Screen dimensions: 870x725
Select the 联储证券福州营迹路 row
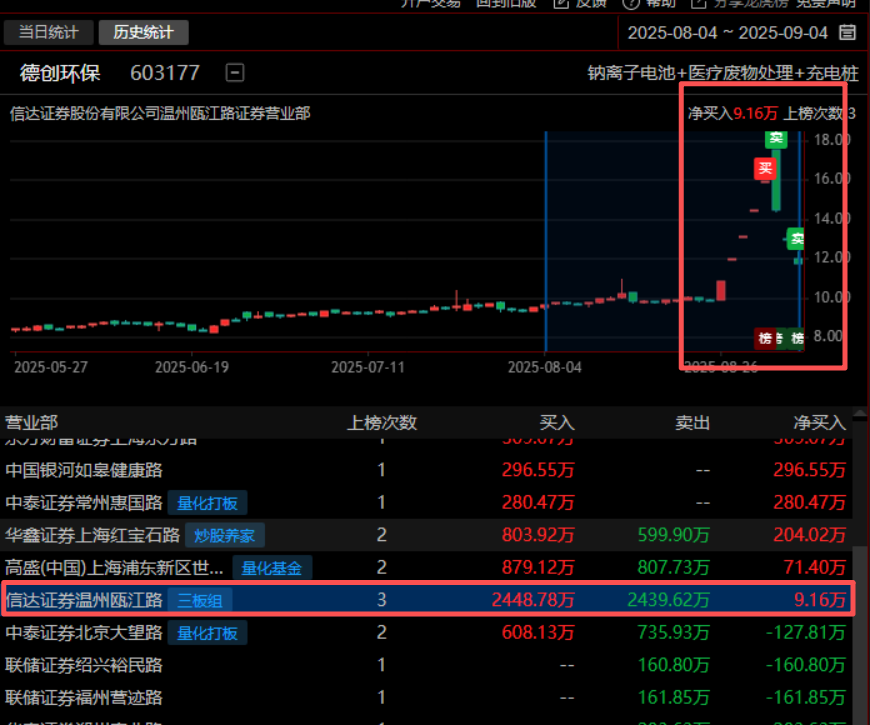pyautogui.click(x=426, y=697)
